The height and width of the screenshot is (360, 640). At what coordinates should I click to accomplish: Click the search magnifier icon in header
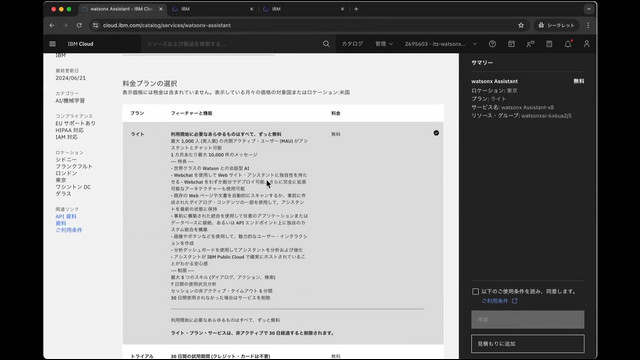pyautogui.click(x=326, y=44)
